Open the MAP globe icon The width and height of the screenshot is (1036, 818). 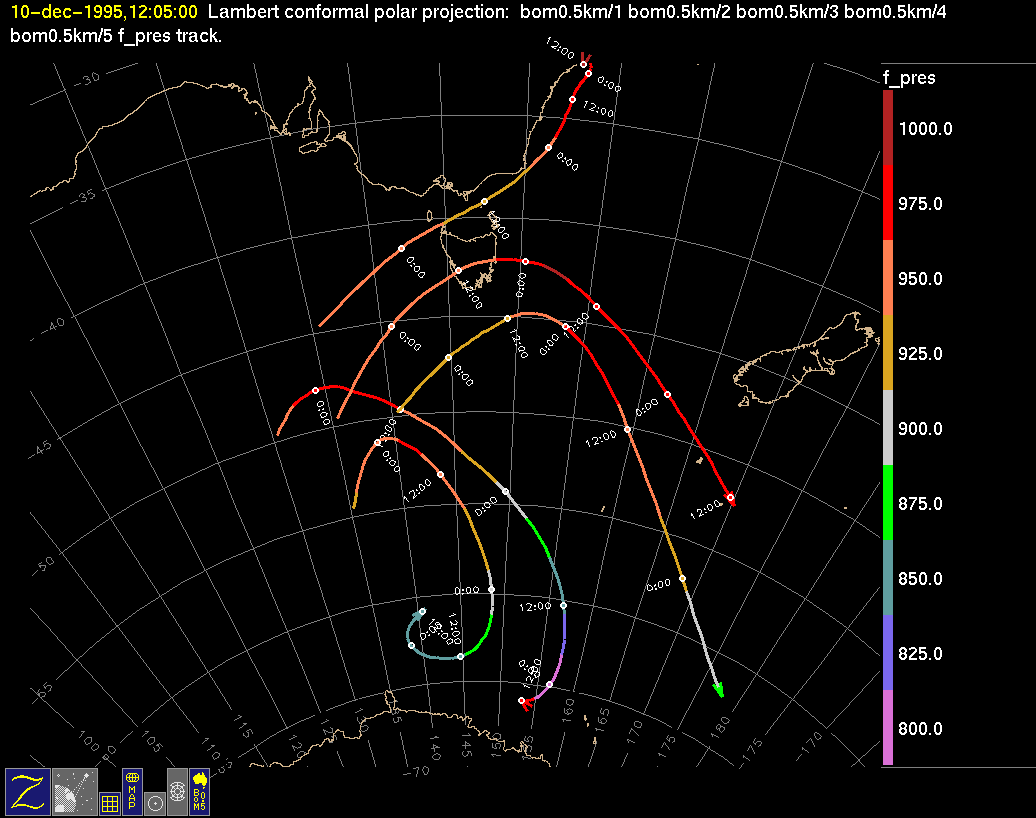click(x=132, y=791)
